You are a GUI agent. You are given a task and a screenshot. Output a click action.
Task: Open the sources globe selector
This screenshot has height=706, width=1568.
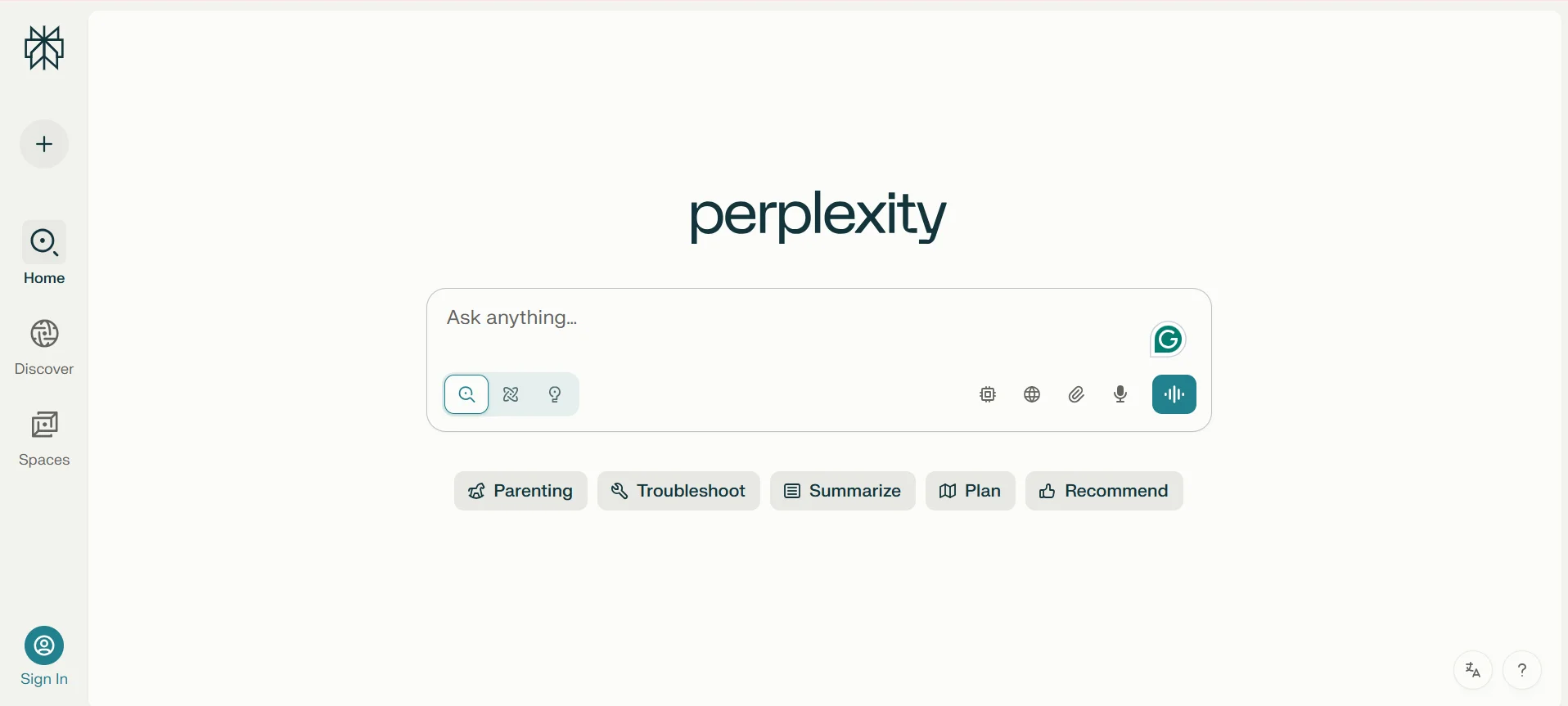tap(1032, 394)
